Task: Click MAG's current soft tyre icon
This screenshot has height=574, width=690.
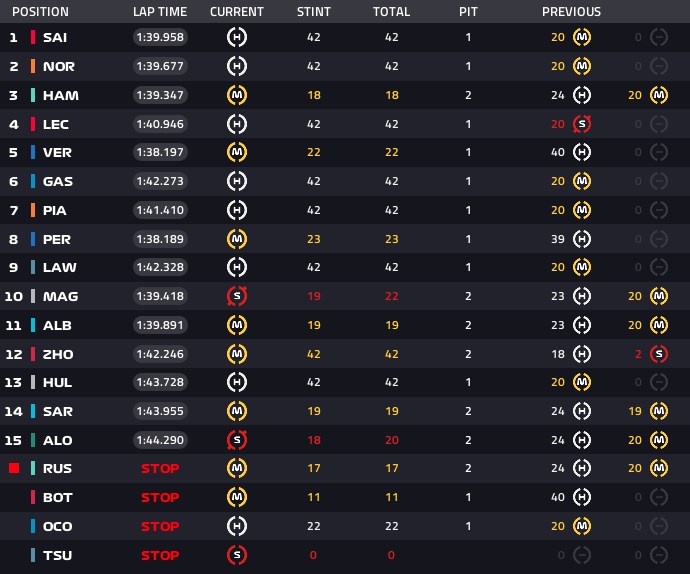Action: (x=237, y=296)
